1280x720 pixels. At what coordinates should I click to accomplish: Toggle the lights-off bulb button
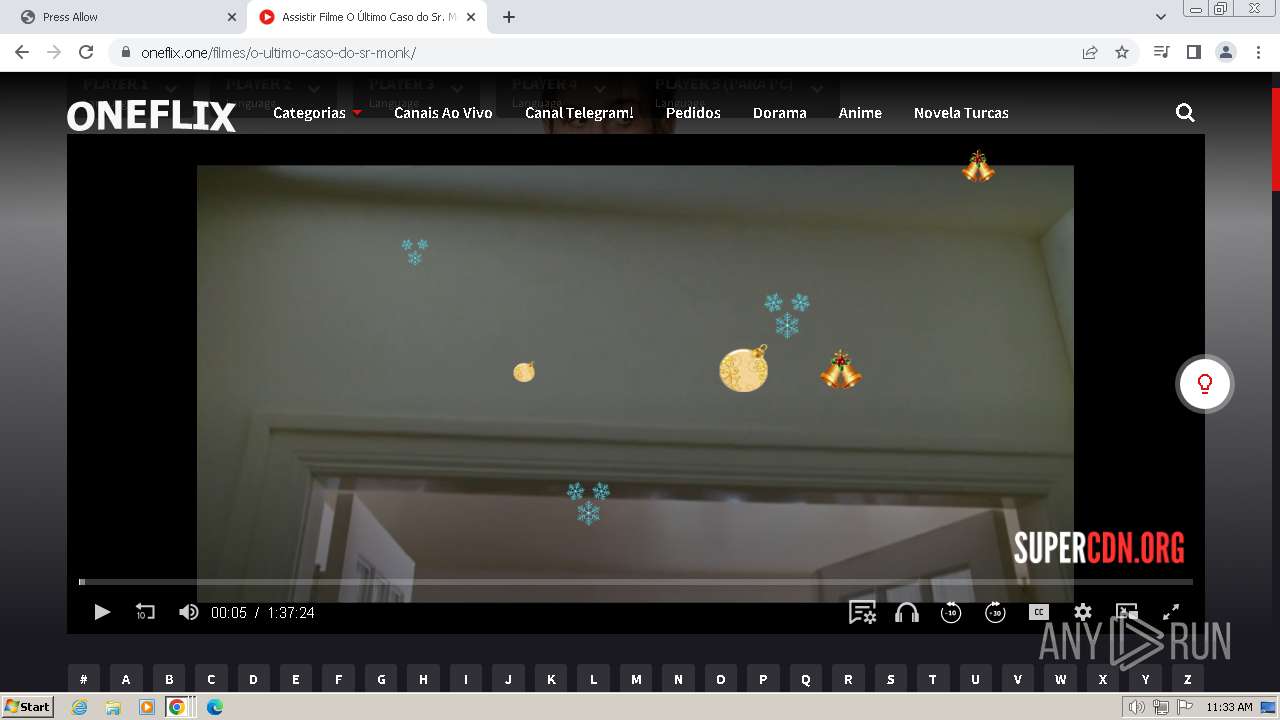click(x=1205, y=384)
